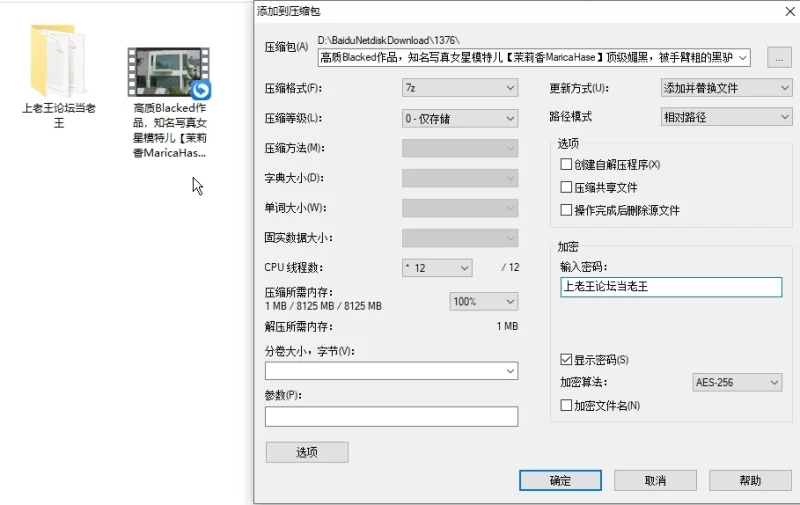800x505 pixels.
Task: Enable 创建自解压程序 checkbox
Action: click(x=567, y=164)
